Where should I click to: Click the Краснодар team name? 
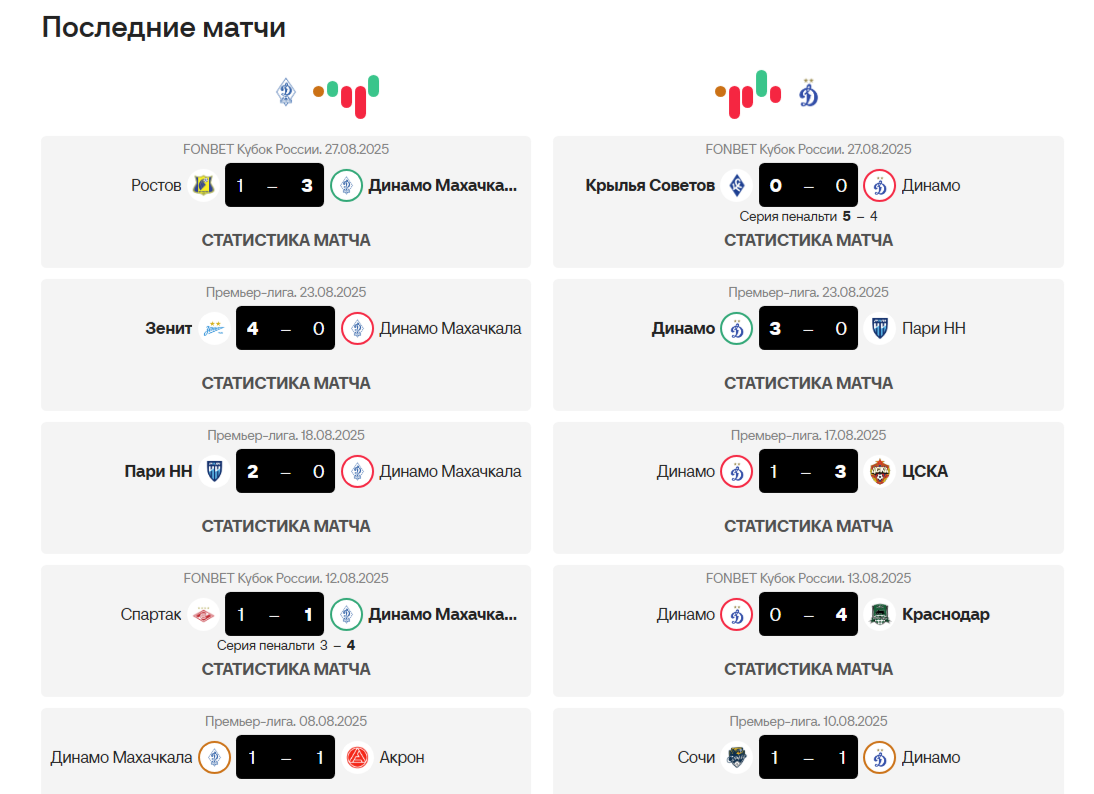point(945,614)
